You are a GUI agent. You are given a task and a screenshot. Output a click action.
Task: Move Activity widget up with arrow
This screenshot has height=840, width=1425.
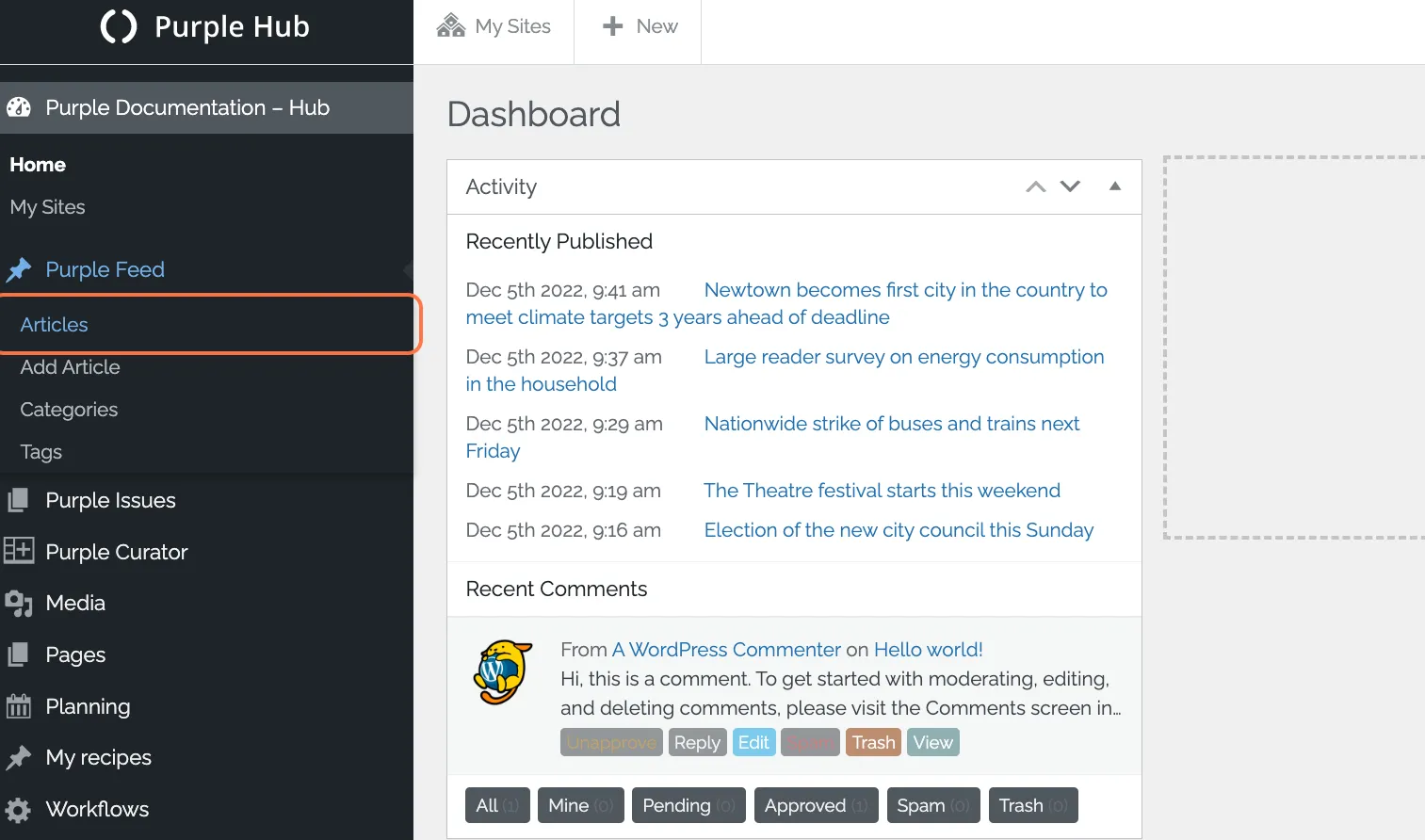[1036, 186]
